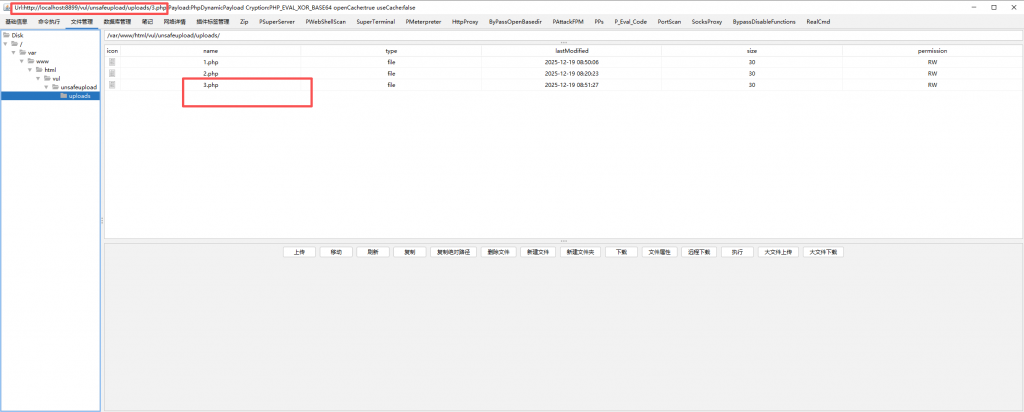Click the path field showing /var/www/html/vul/unsafeupload/uploads/
1024x412 pixels.
[x=563, y=35]
